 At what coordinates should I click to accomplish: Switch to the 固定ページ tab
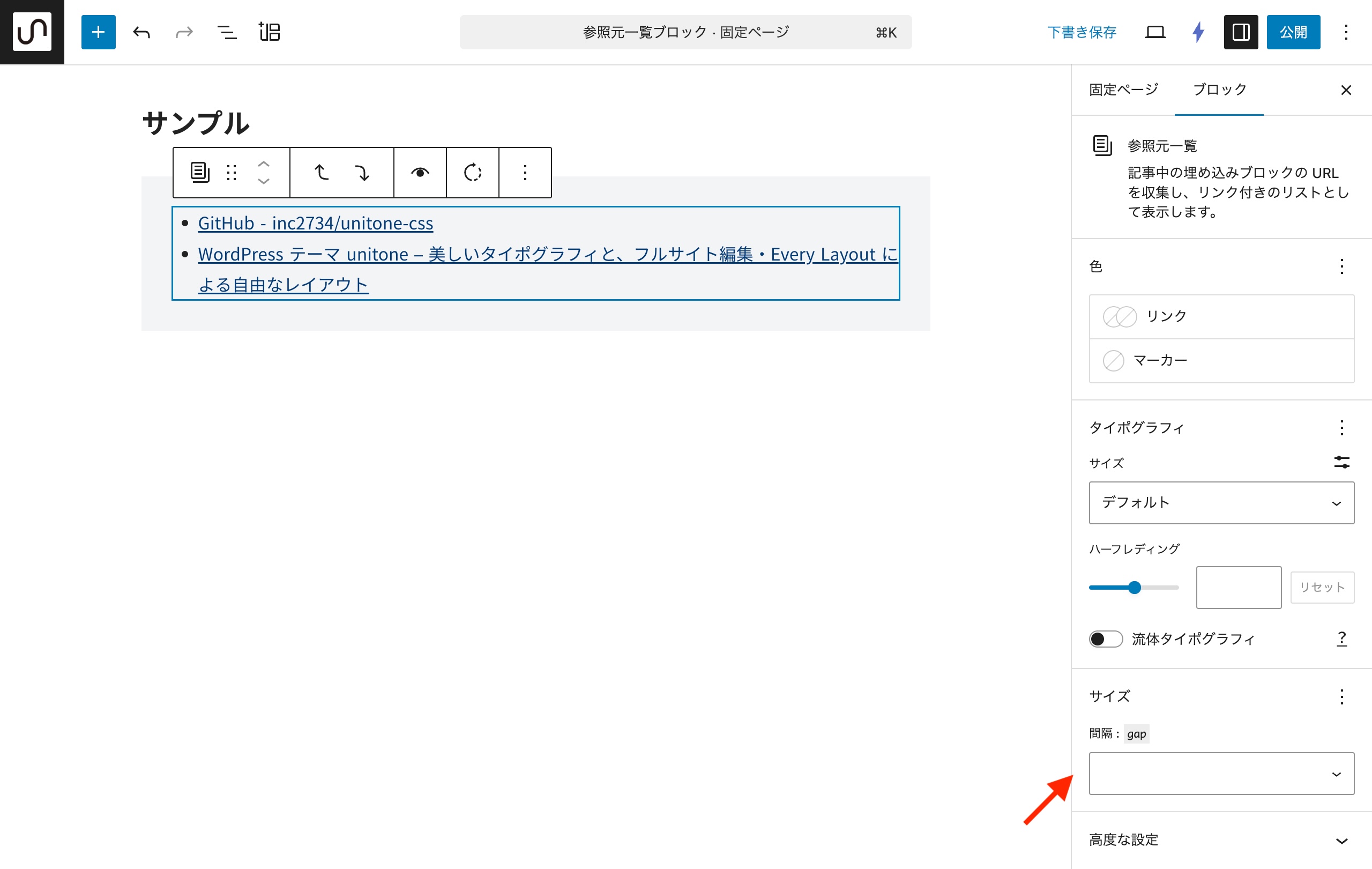pyautogui.click(x=1123, y=90)
